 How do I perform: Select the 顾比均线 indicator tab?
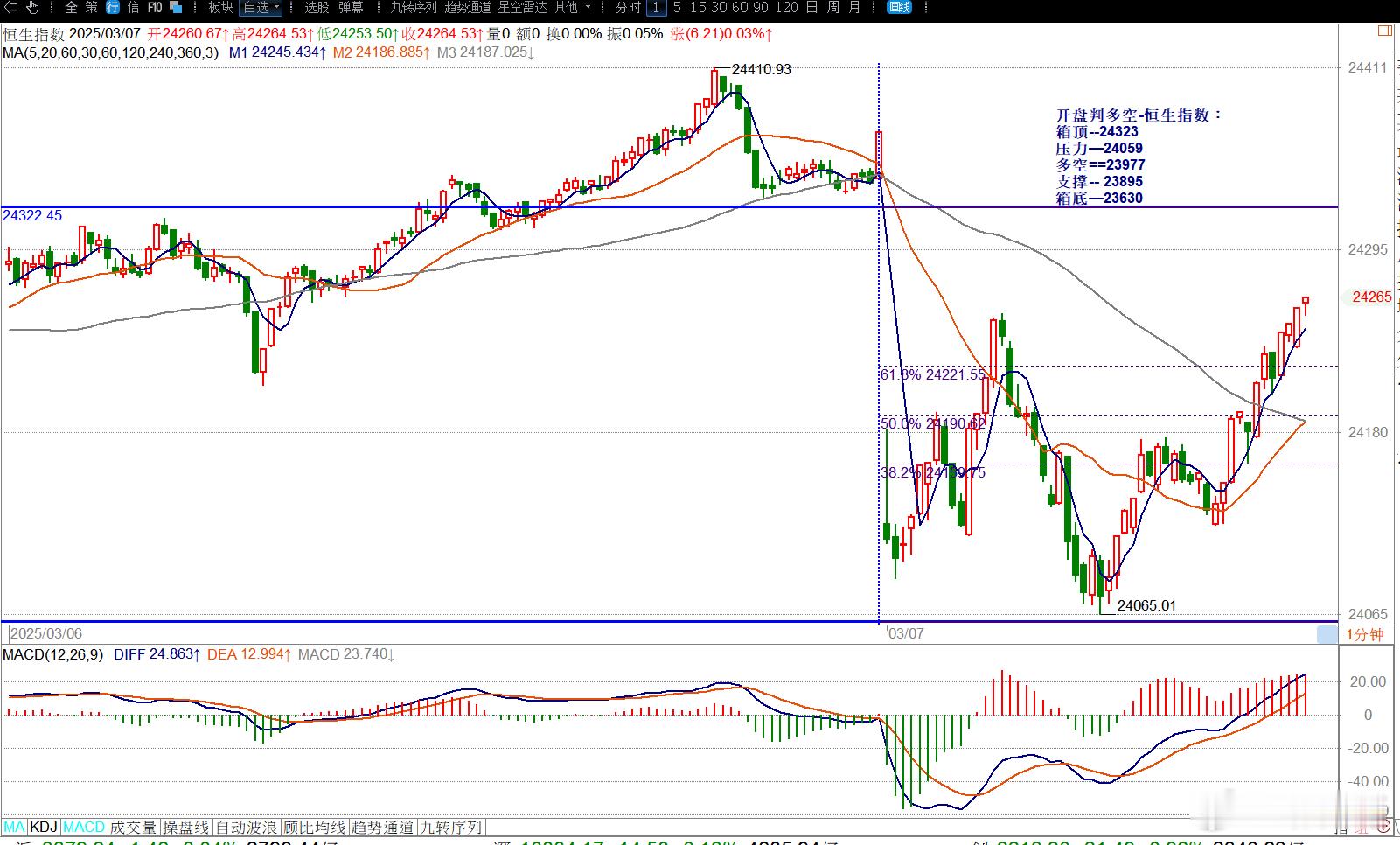[316, 827]
